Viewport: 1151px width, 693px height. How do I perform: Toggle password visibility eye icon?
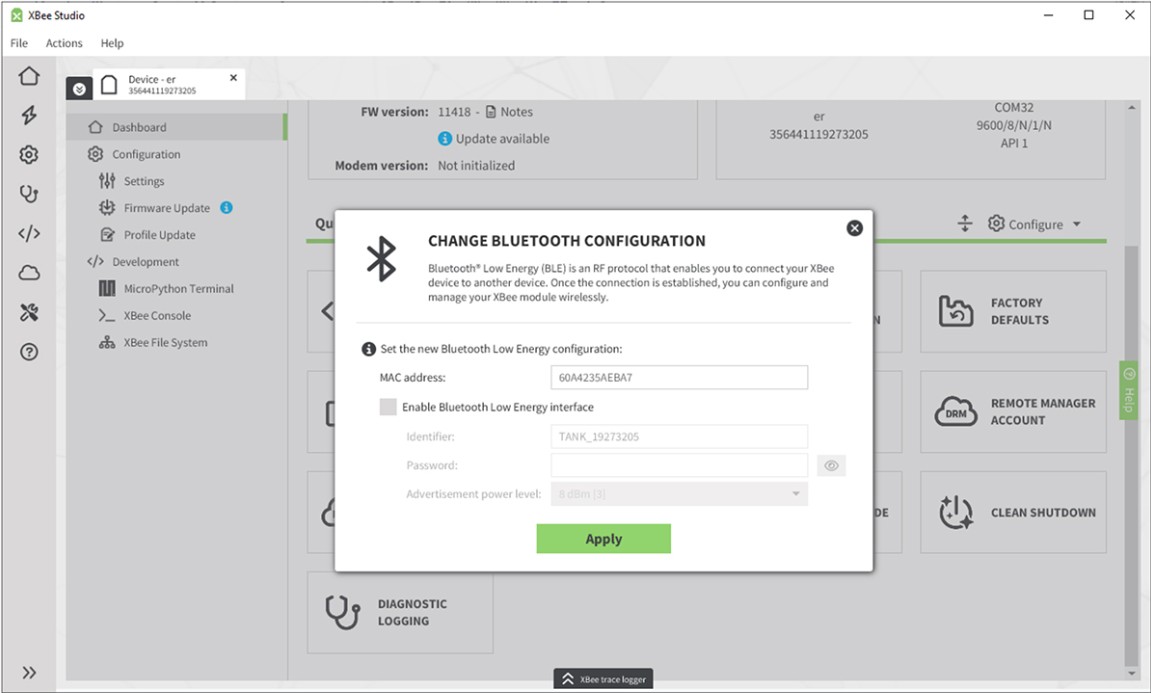click(x=831, y=465)
